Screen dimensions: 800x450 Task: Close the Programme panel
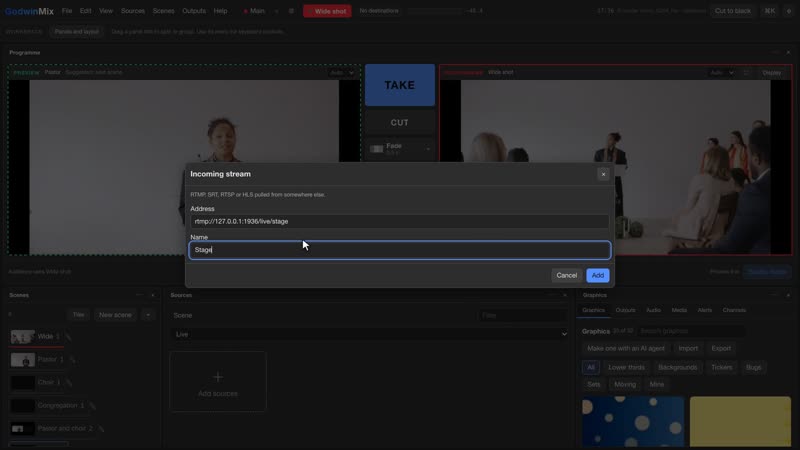(788, 53)
